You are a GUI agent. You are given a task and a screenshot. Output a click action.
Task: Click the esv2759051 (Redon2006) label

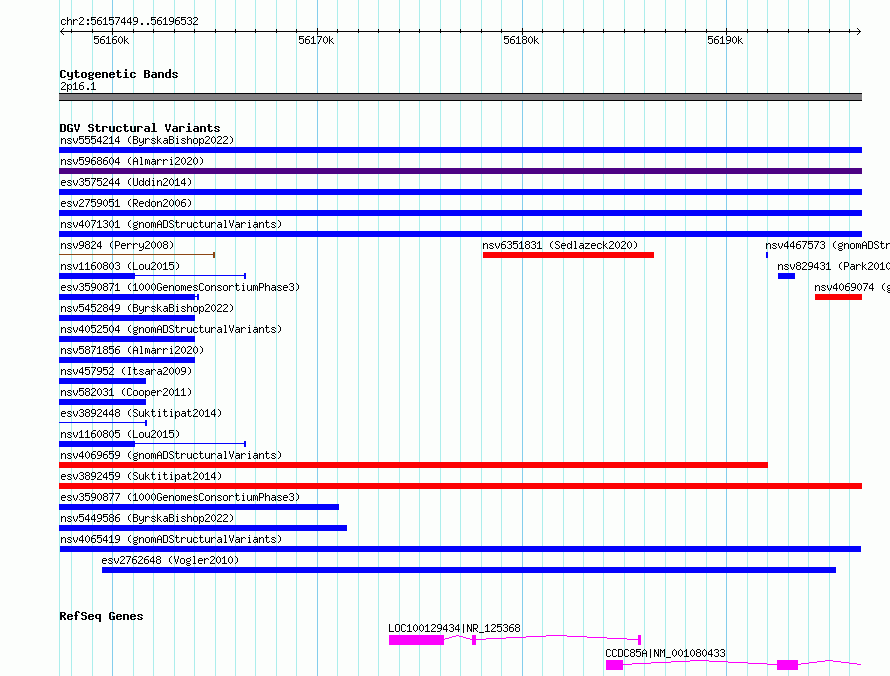click(126, 203)
